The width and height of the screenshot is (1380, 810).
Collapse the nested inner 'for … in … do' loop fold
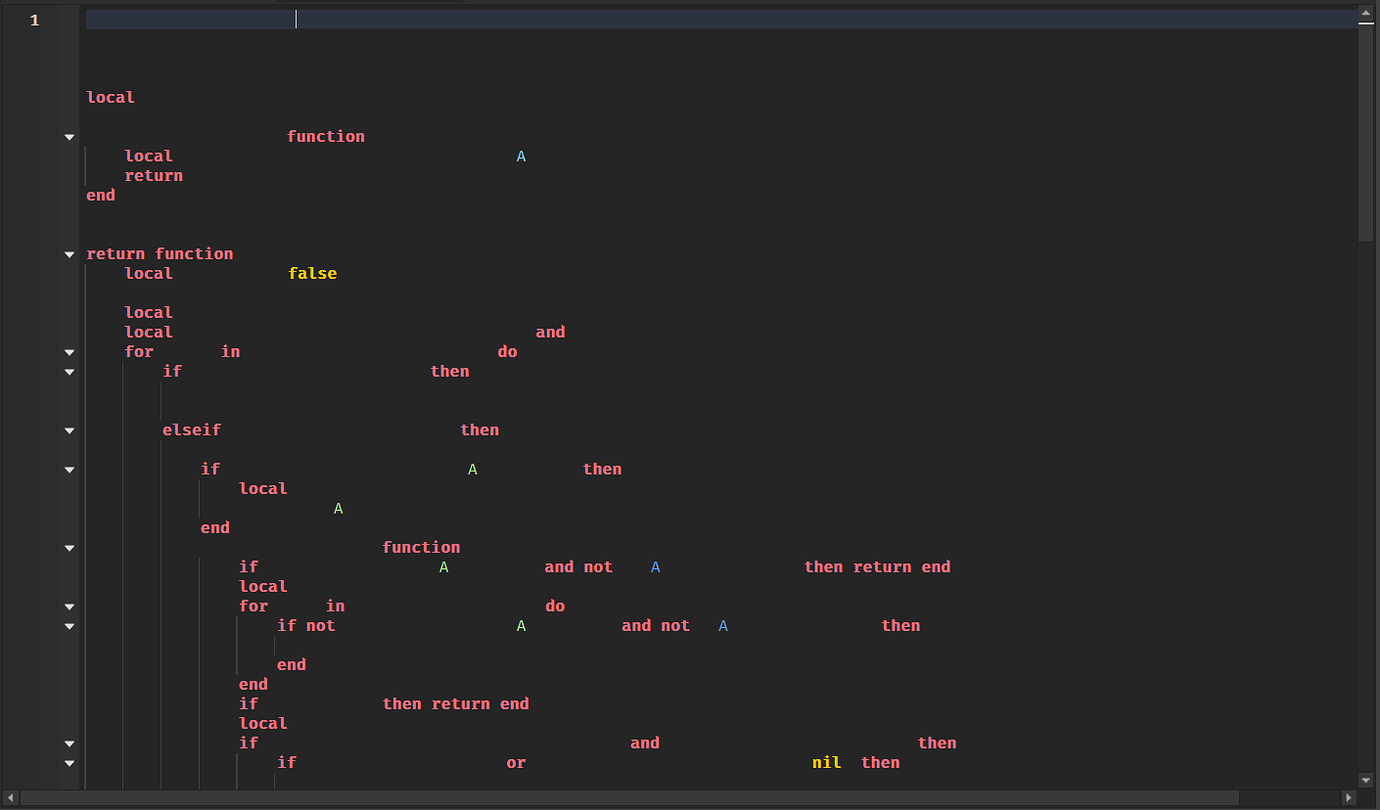[69, 606]
